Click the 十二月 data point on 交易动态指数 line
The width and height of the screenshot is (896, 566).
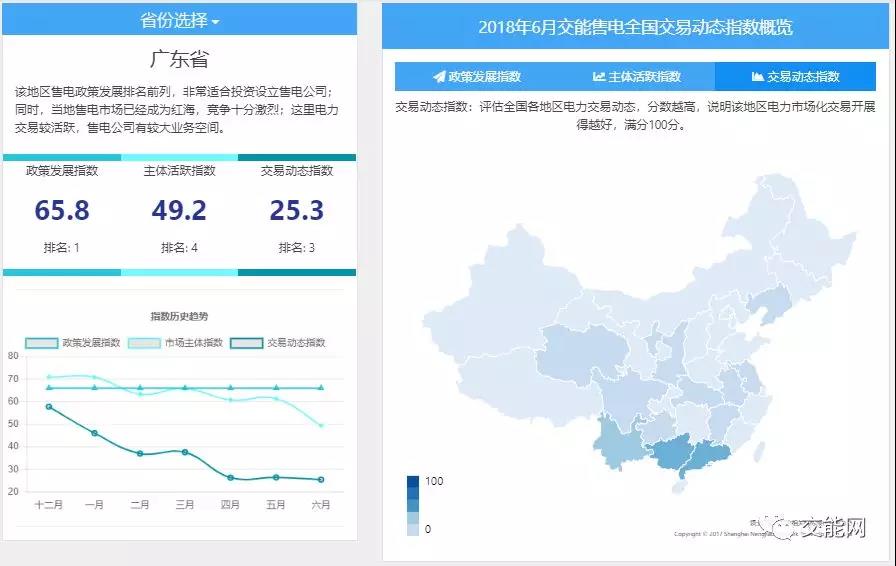[x=49, y=407]
